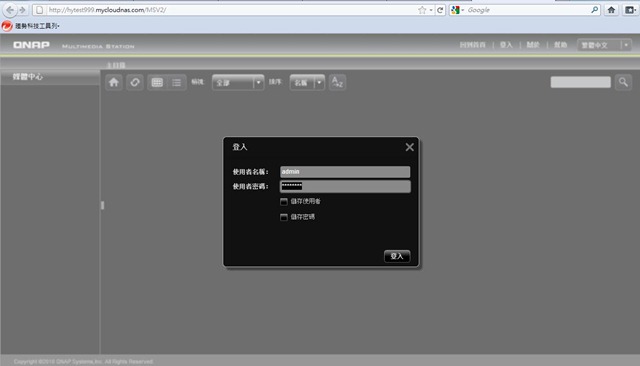Switch to list view
Viewport: 640px width, 366px height.
[177, 82]
